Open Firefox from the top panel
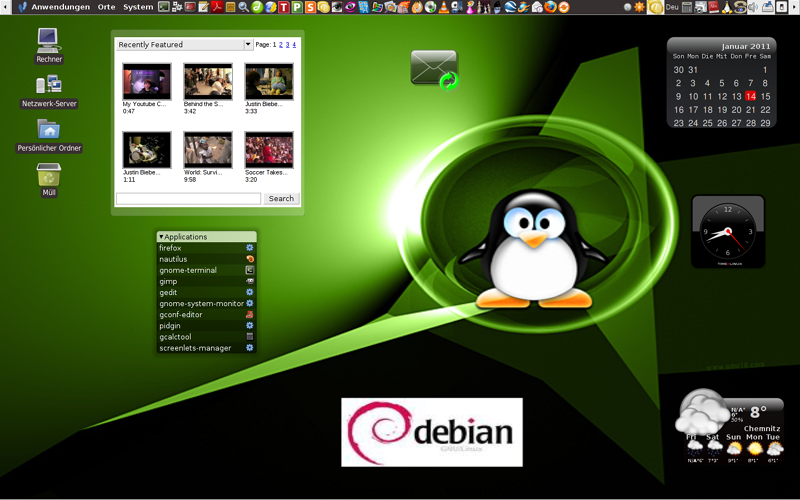The height and width of the screenshot is (500, 800). click(551, 7)
